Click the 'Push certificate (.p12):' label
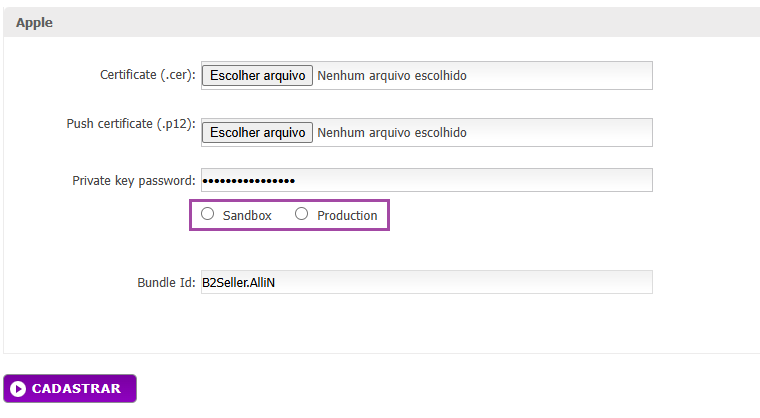The image size is (760, 418). pyautogui.click(x=130, y=124)
